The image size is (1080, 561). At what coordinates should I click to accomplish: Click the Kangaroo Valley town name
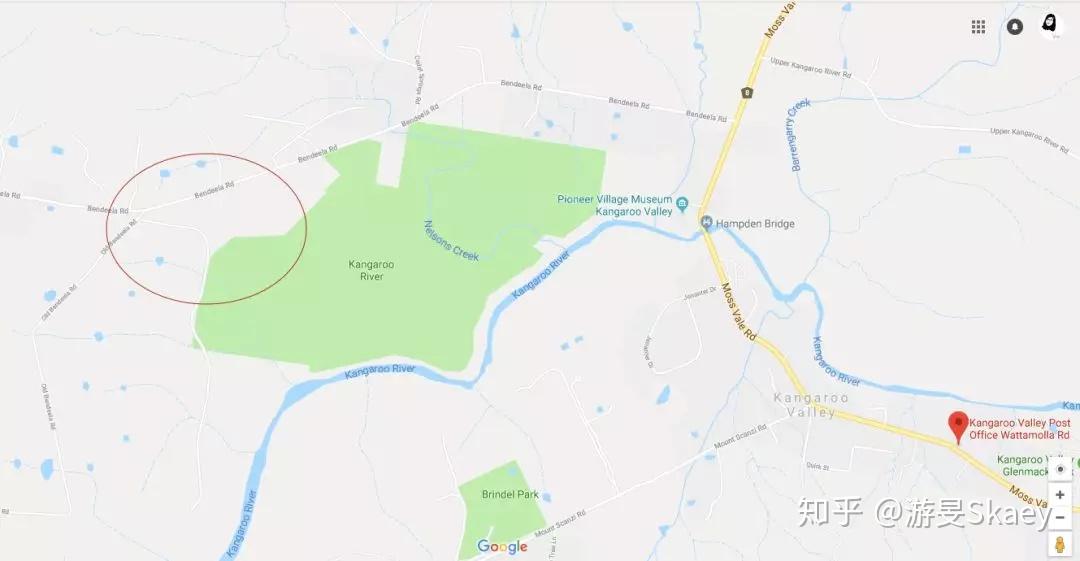[811, 405]
